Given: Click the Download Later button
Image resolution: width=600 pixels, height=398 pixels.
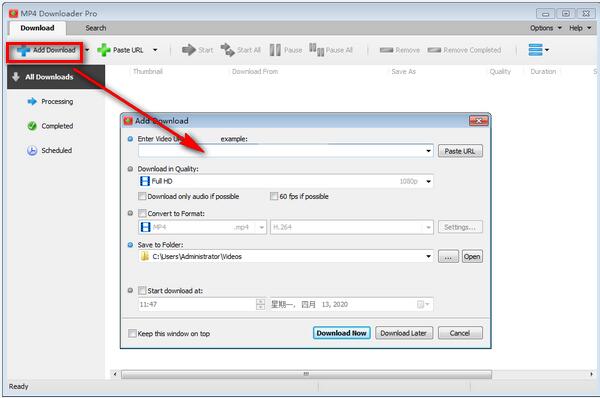Looking at the screenshot, I should click(x=403, y=333).
